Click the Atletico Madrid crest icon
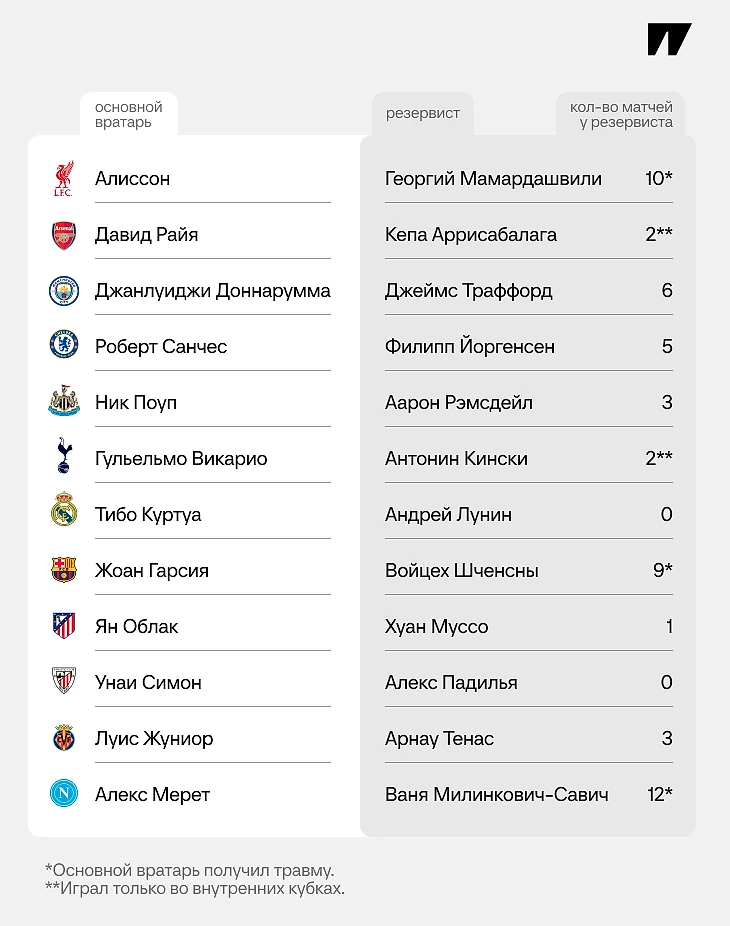Viewport: 730px width, 926px height. tap(64, 626)
